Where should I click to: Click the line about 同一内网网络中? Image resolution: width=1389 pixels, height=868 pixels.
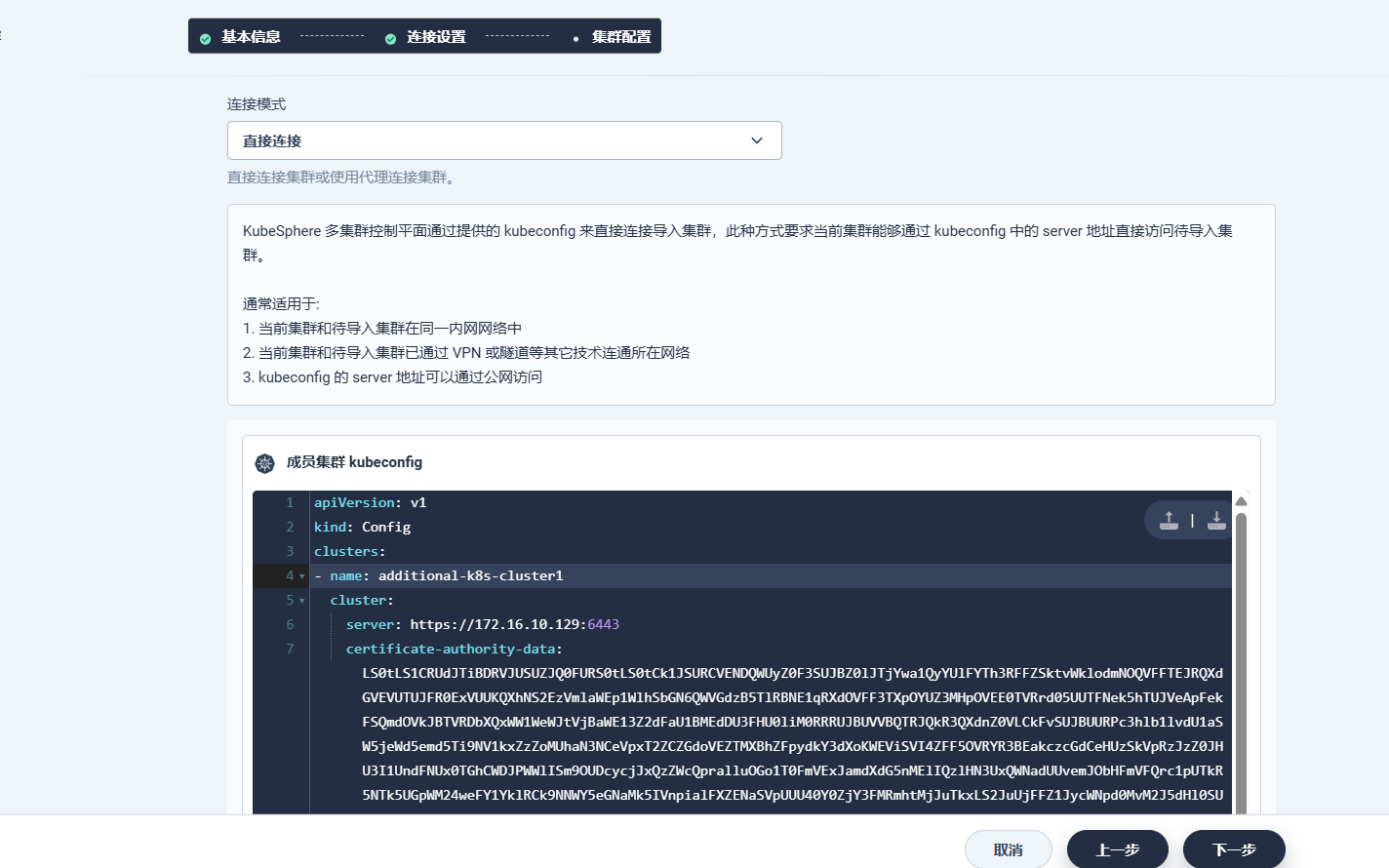[382, 329]
